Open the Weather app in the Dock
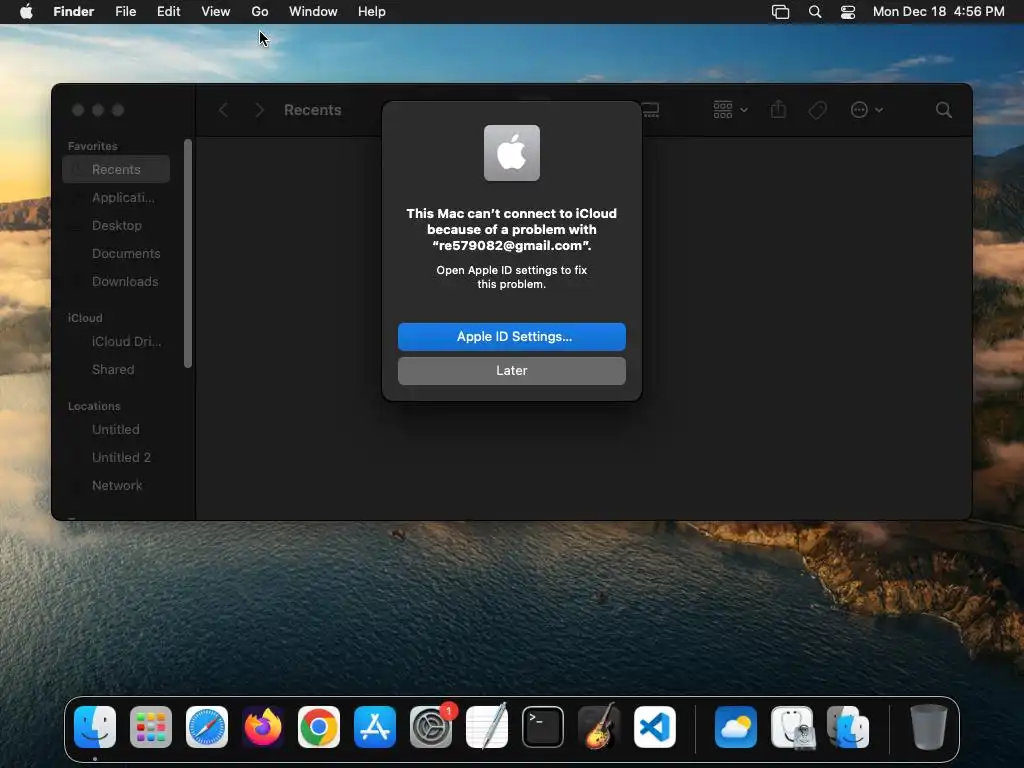The image size is (1024, 768). (x=736, y=727)
